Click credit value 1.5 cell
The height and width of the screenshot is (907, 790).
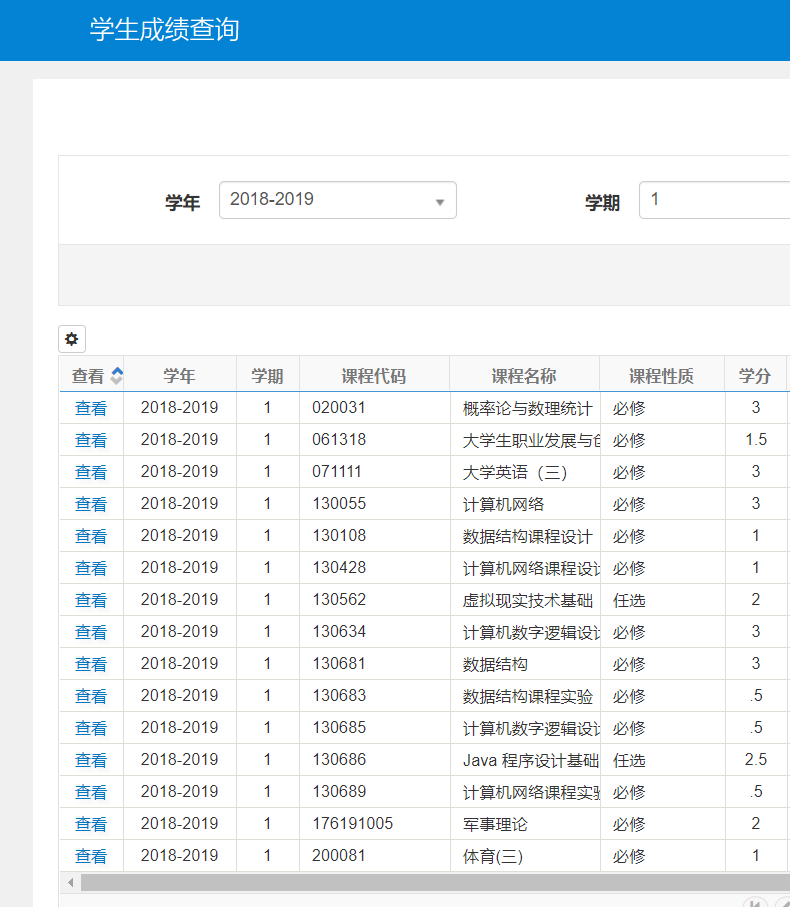(756, 440)
